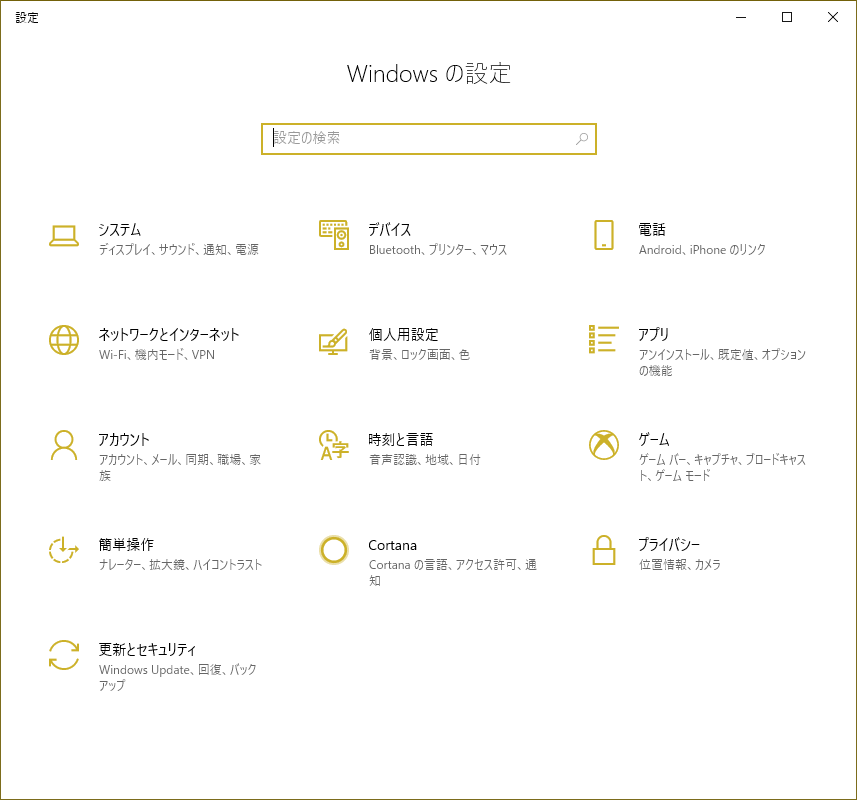Select the padlock icon for プライバシー
Screen dimensions: 857x800
click(603, 550)
